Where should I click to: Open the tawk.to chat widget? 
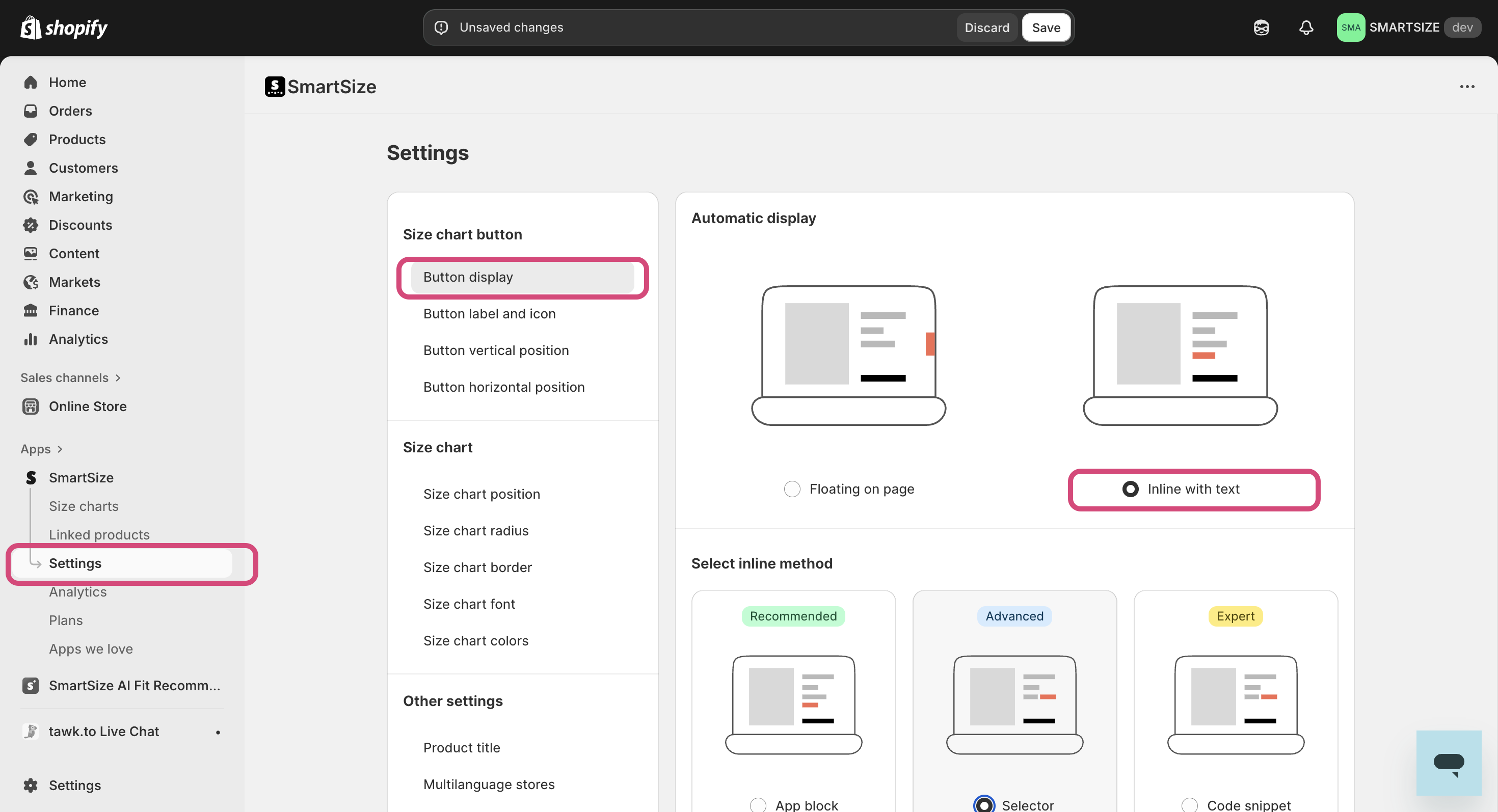point(1448,763)
